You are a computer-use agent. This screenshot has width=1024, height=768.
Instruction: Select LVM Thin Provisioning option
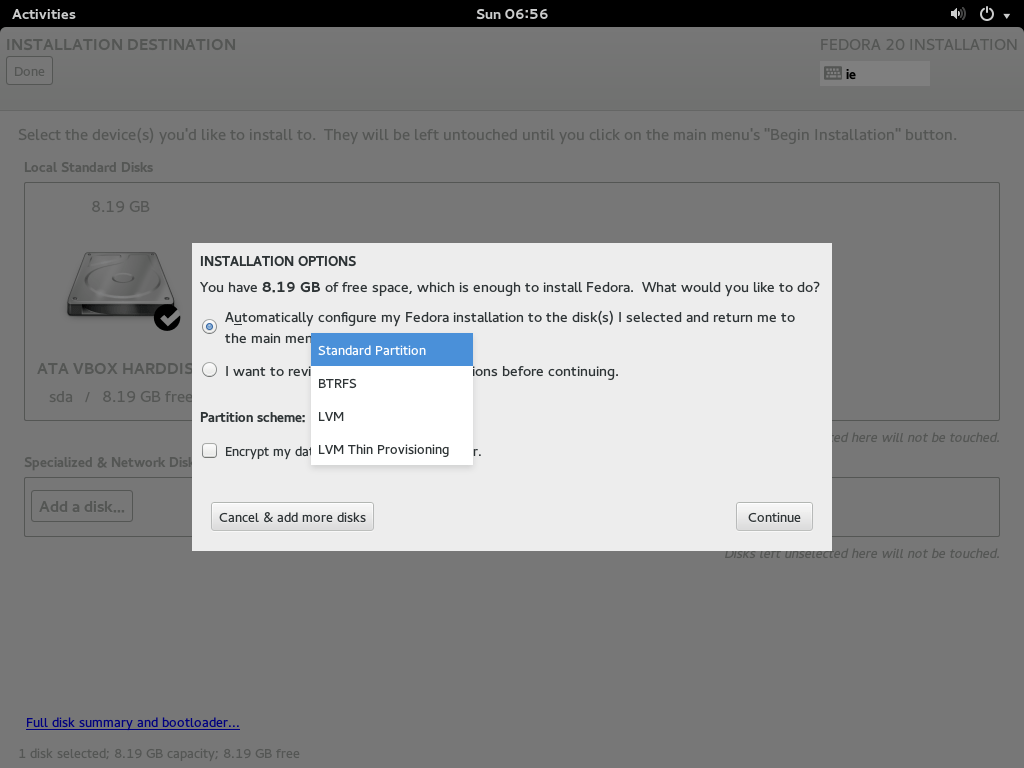(392, 449)
